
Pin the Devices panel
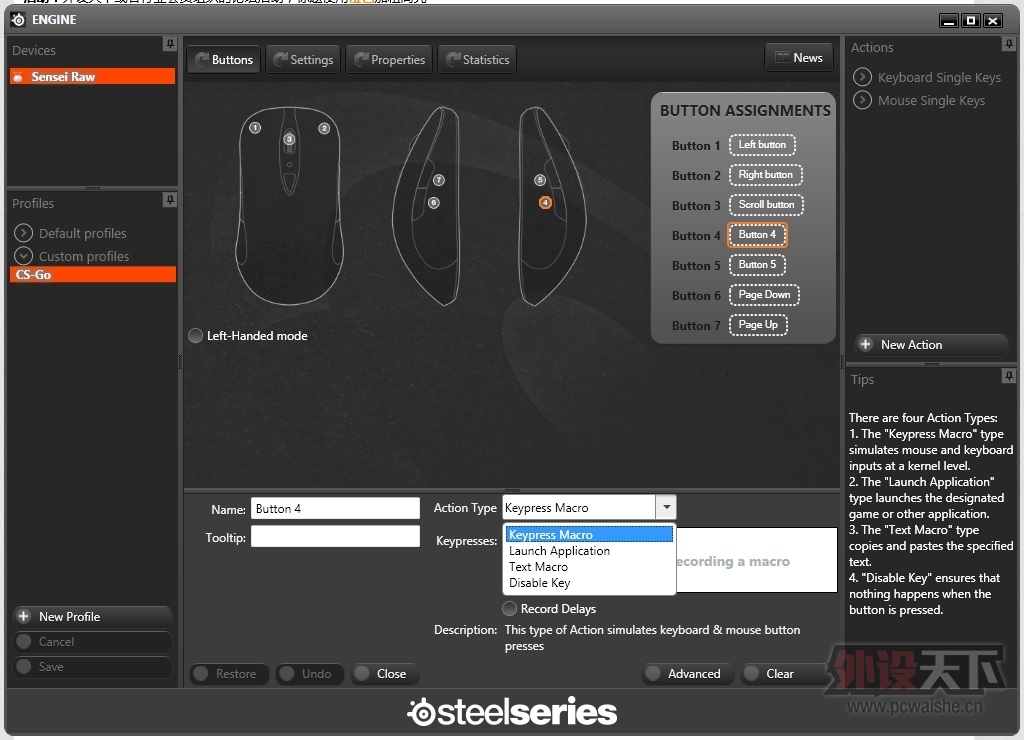click(x=170, y=44)
